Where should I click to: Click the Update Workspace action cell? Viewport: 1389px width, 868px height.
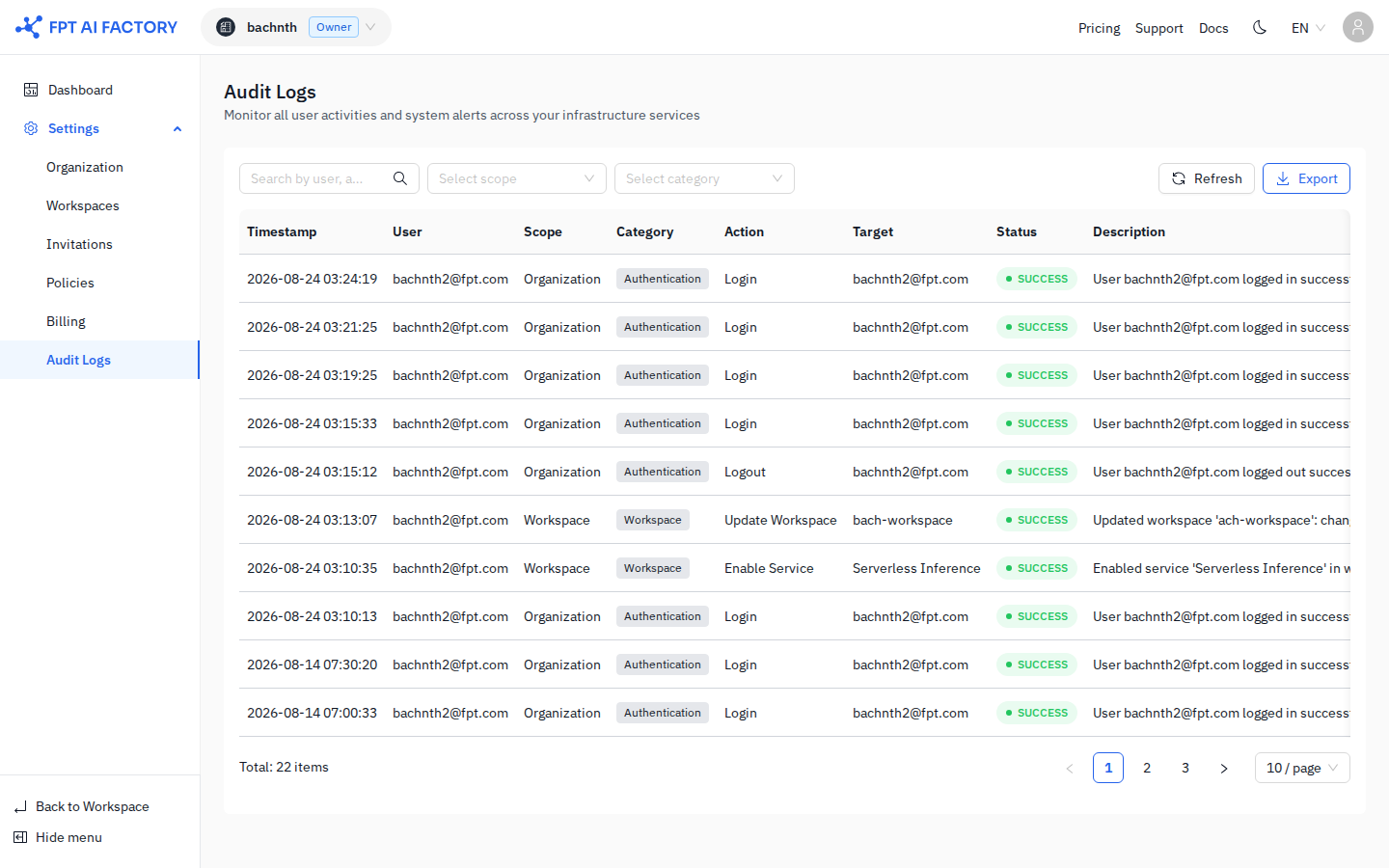(x=780, y=520)
